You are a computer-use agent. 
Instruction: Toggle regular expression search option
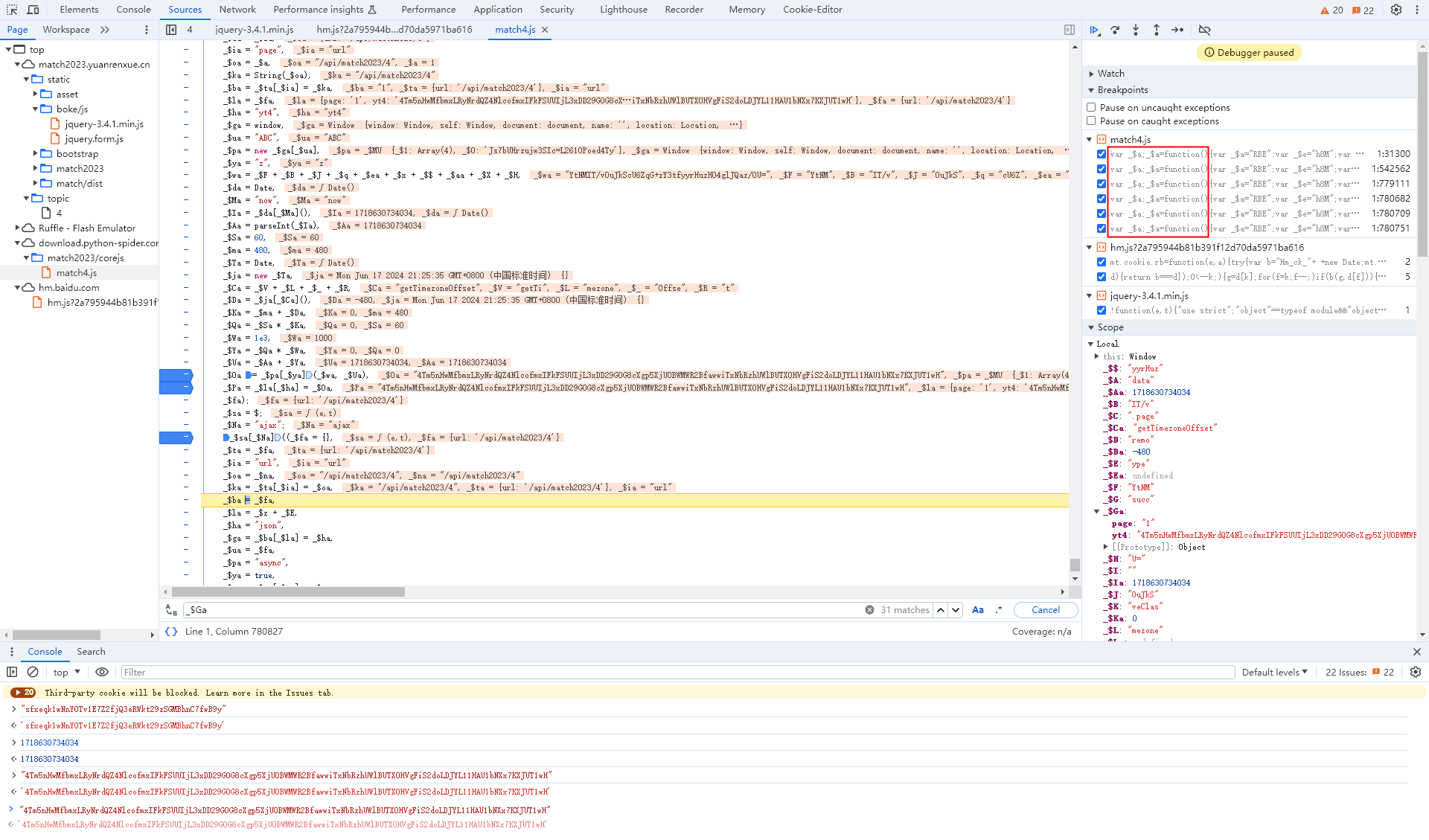click(x=999, y=610)
